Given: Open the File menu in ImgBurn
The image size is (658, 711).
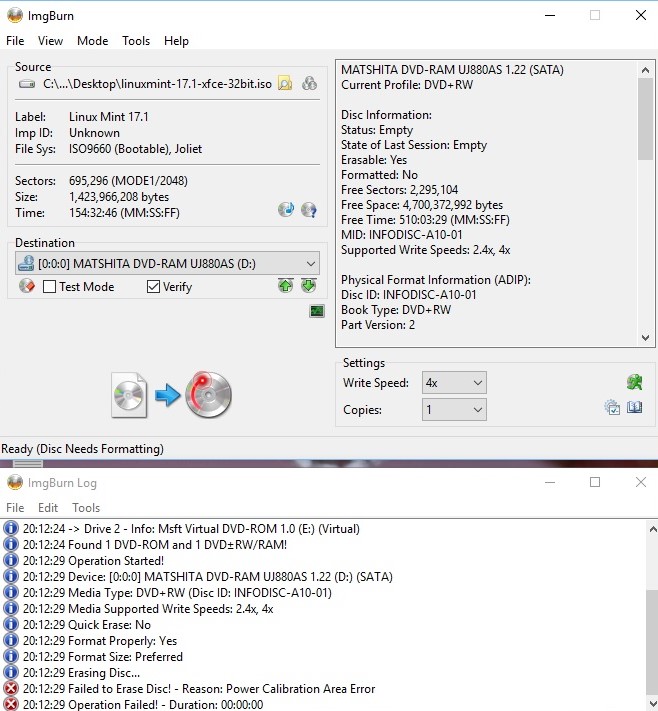Looking at the screenshot, I should pyautogui.click(x=15, y=41).
